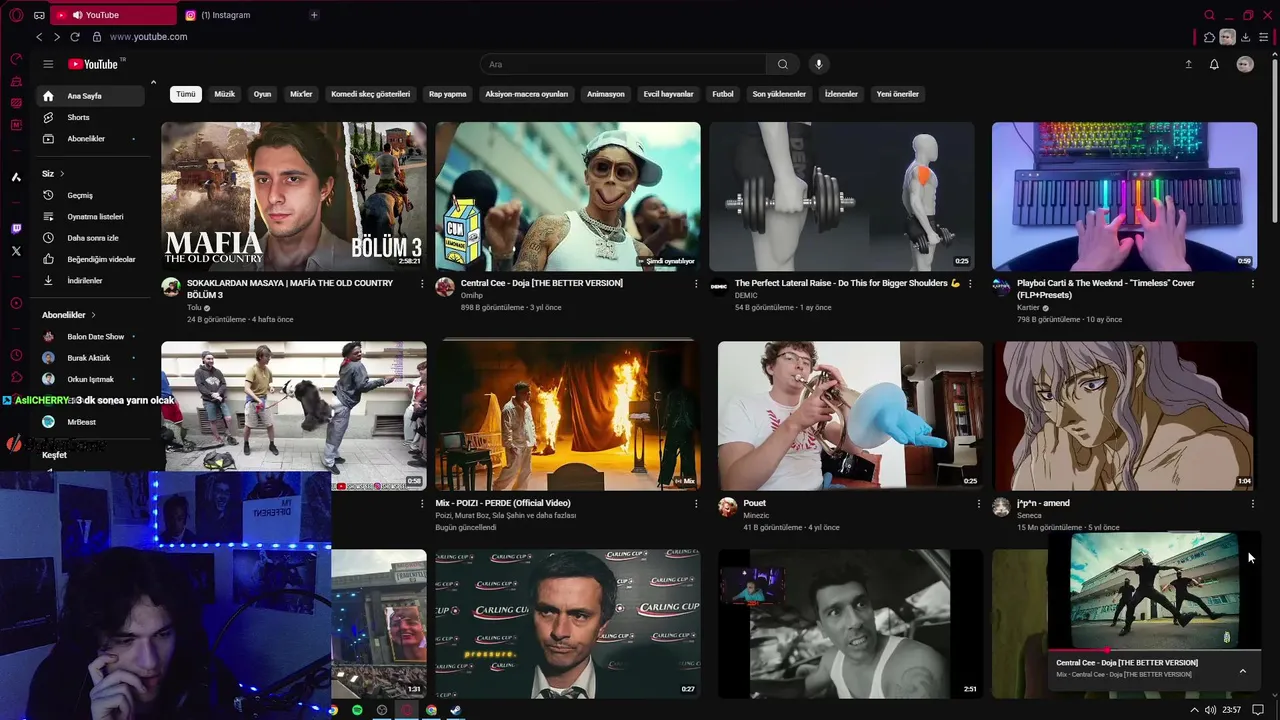Select Komedi skeç gösterileri chip
This screenshot has width=1280, height=720.
(x=371, y=94)
